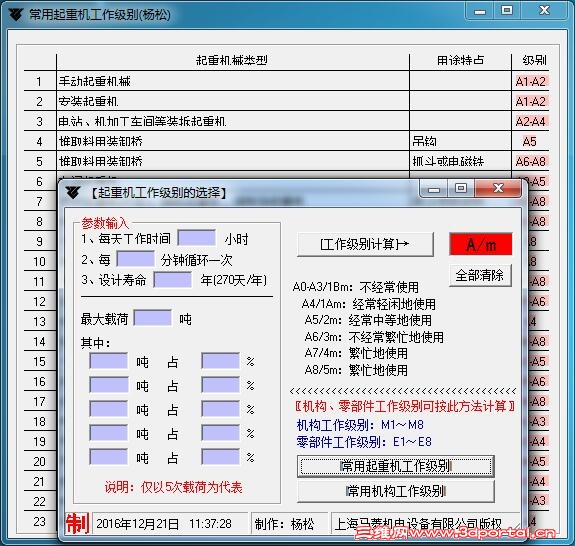Click the third load percentage input field
575x546 pixels.
point(220,409)
